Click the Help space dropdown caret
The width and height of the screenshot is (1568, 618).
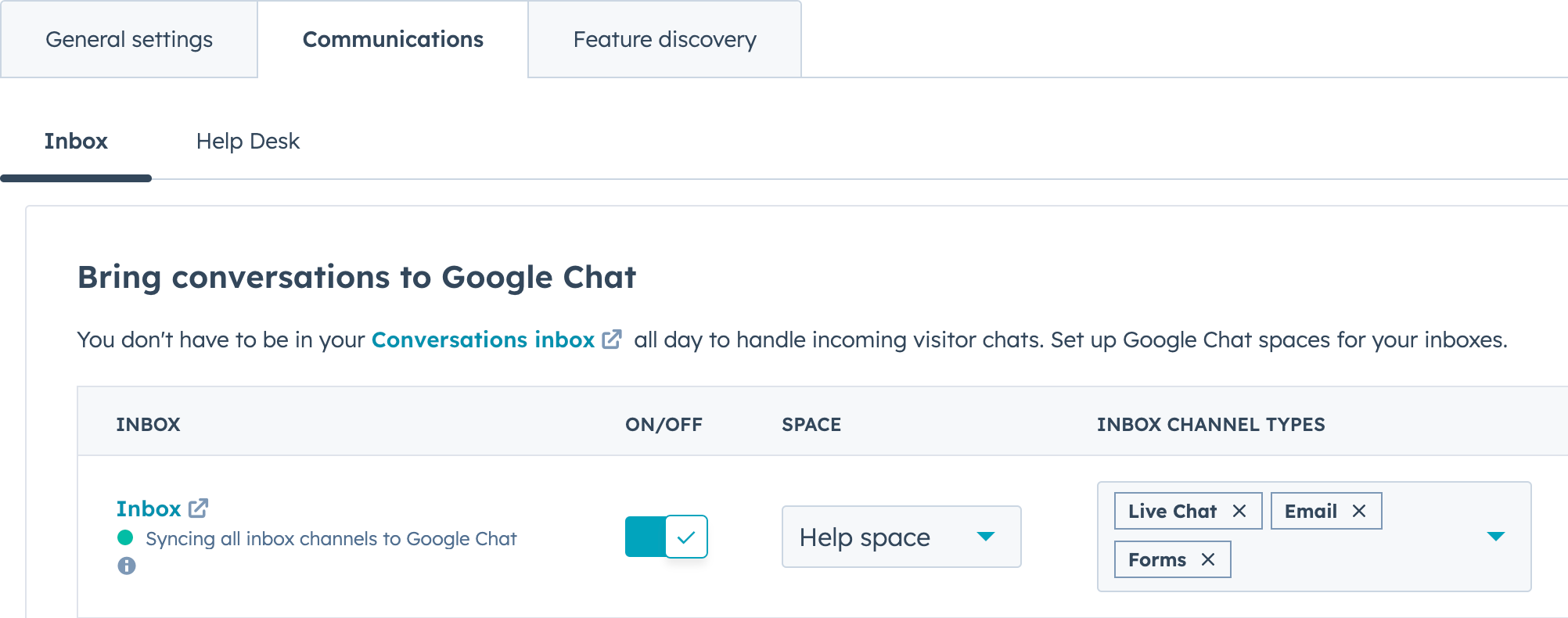tap(986, 537)
